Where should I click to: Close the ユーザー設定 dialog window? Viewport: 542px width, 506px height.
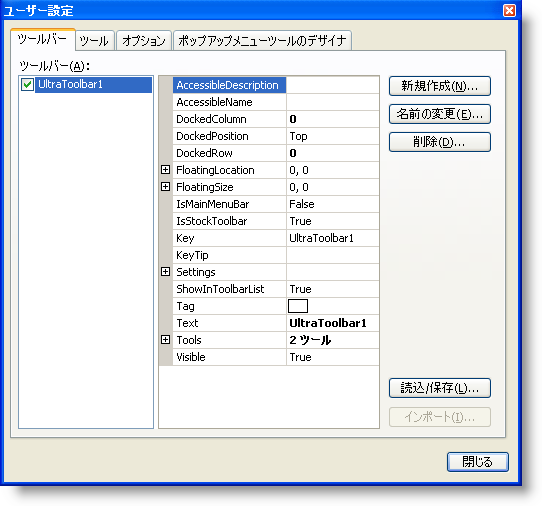(509, 10)
